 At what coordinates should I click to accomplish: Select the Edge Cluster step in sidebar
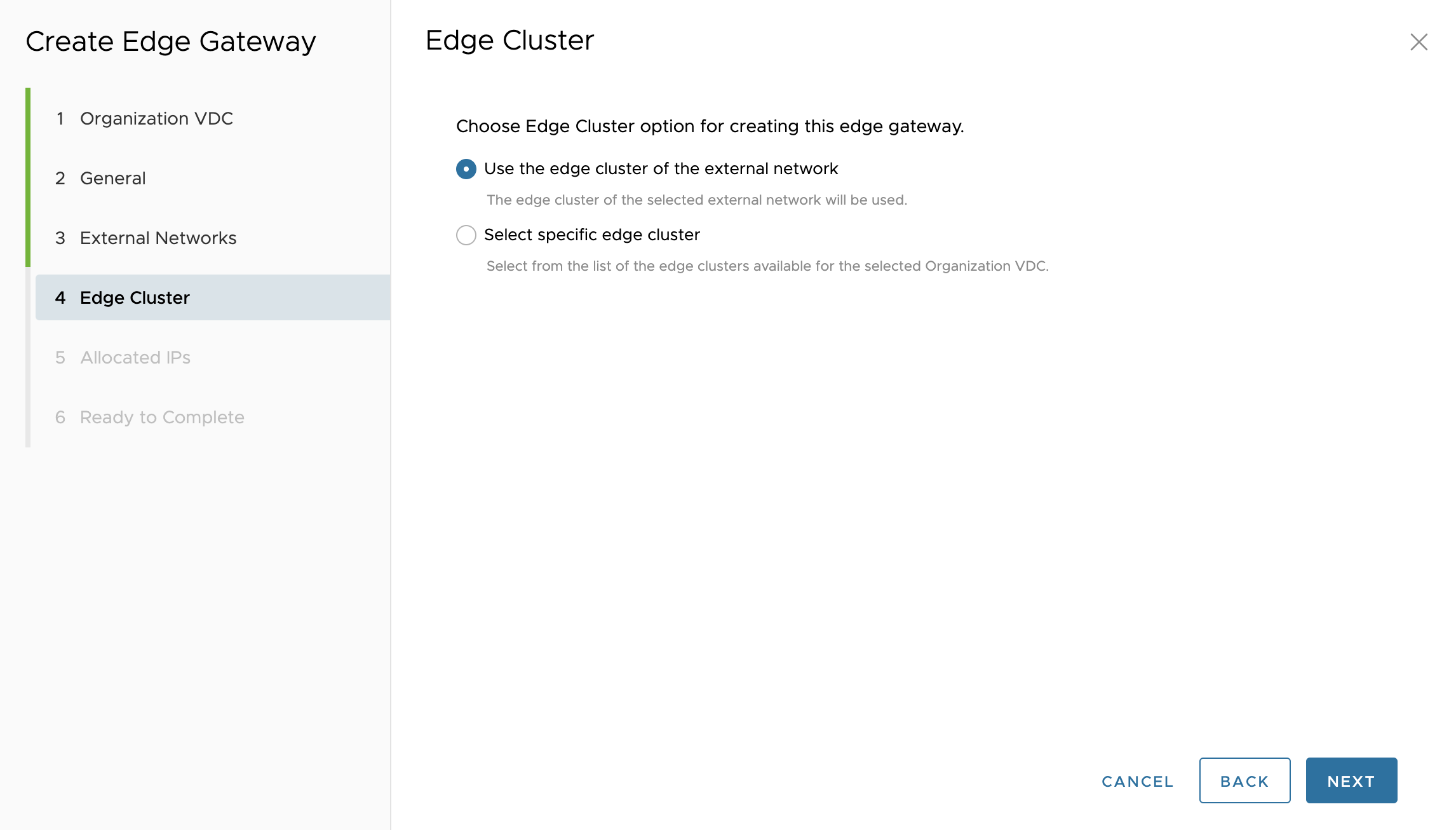[135, 298]
